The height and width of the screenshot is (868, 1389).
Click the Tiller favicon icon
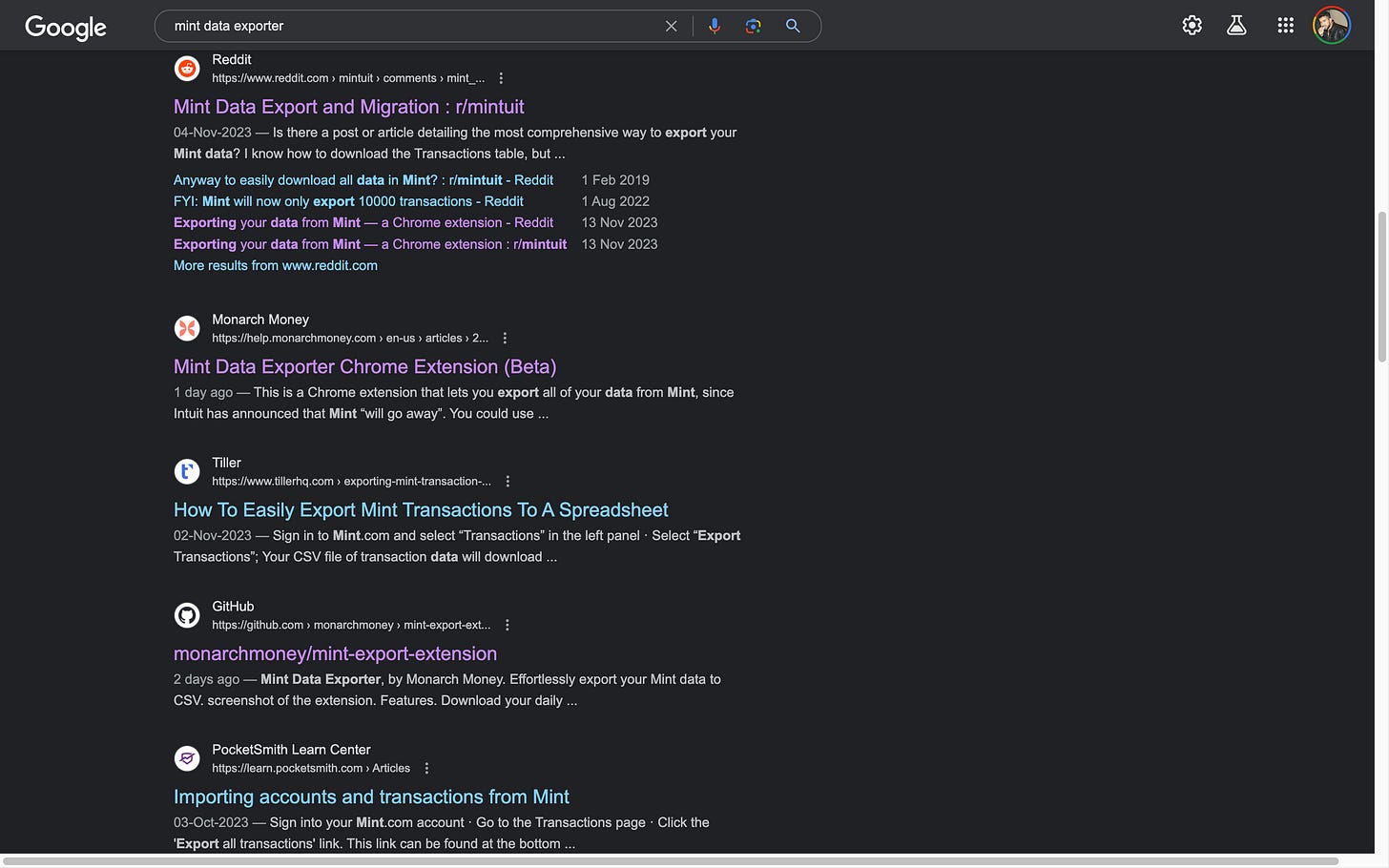point(187,471)
